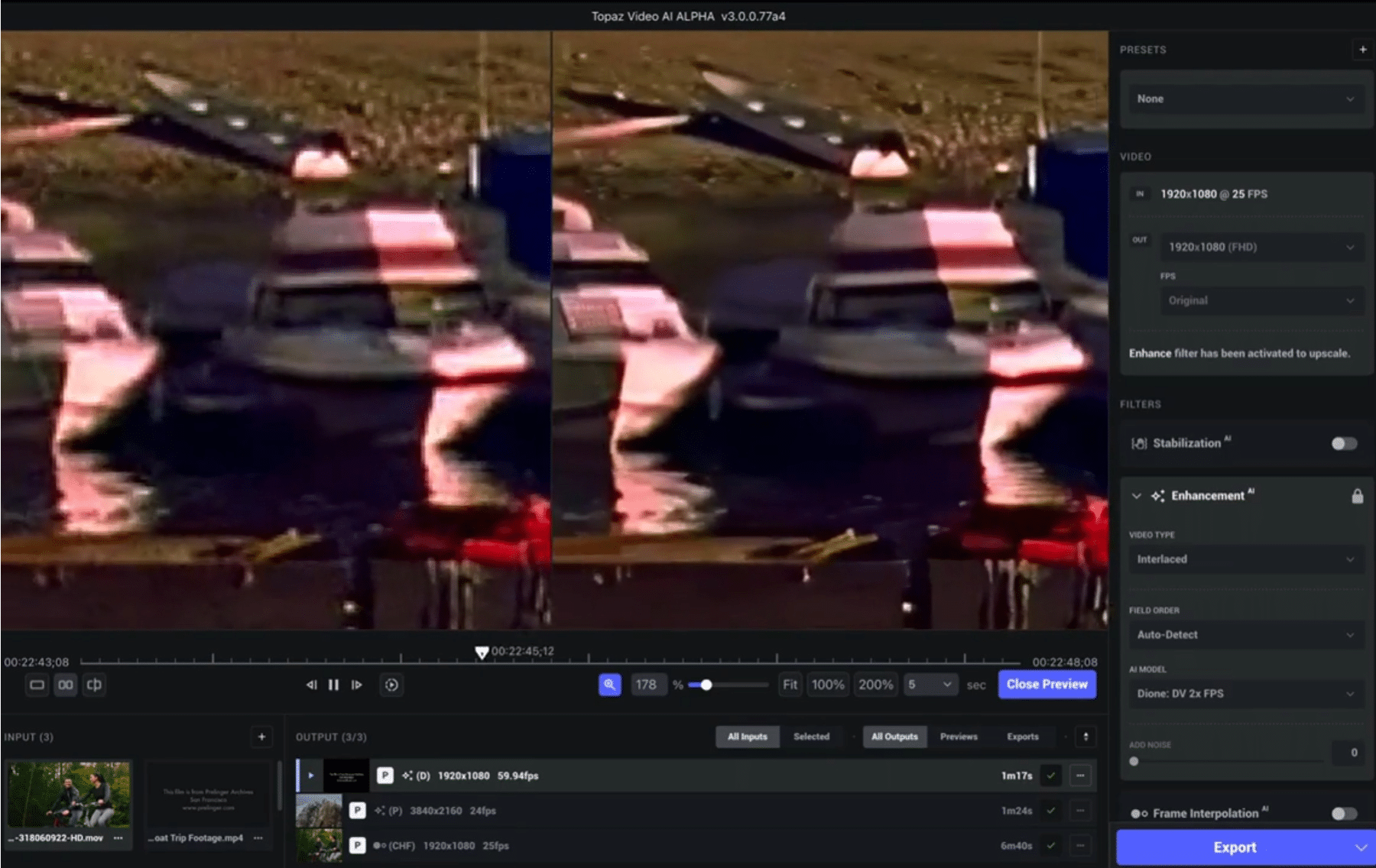
Task: Click the blue zoom magnifier icon
Action: coord(609,685)
